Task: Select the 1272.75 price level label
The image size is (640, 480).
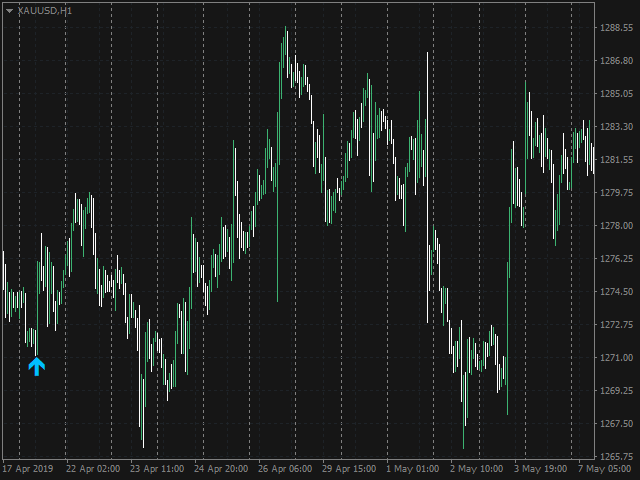Action: click(x=617, y=325)
